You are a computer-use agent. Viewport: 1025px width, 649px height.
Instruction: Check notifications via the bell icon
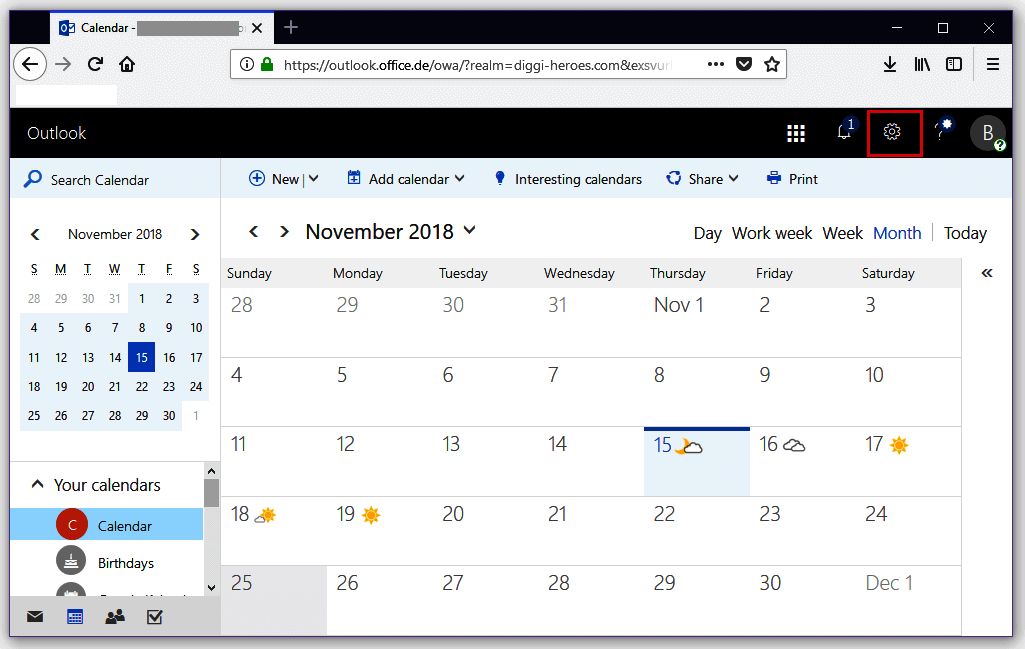point(843,132)
